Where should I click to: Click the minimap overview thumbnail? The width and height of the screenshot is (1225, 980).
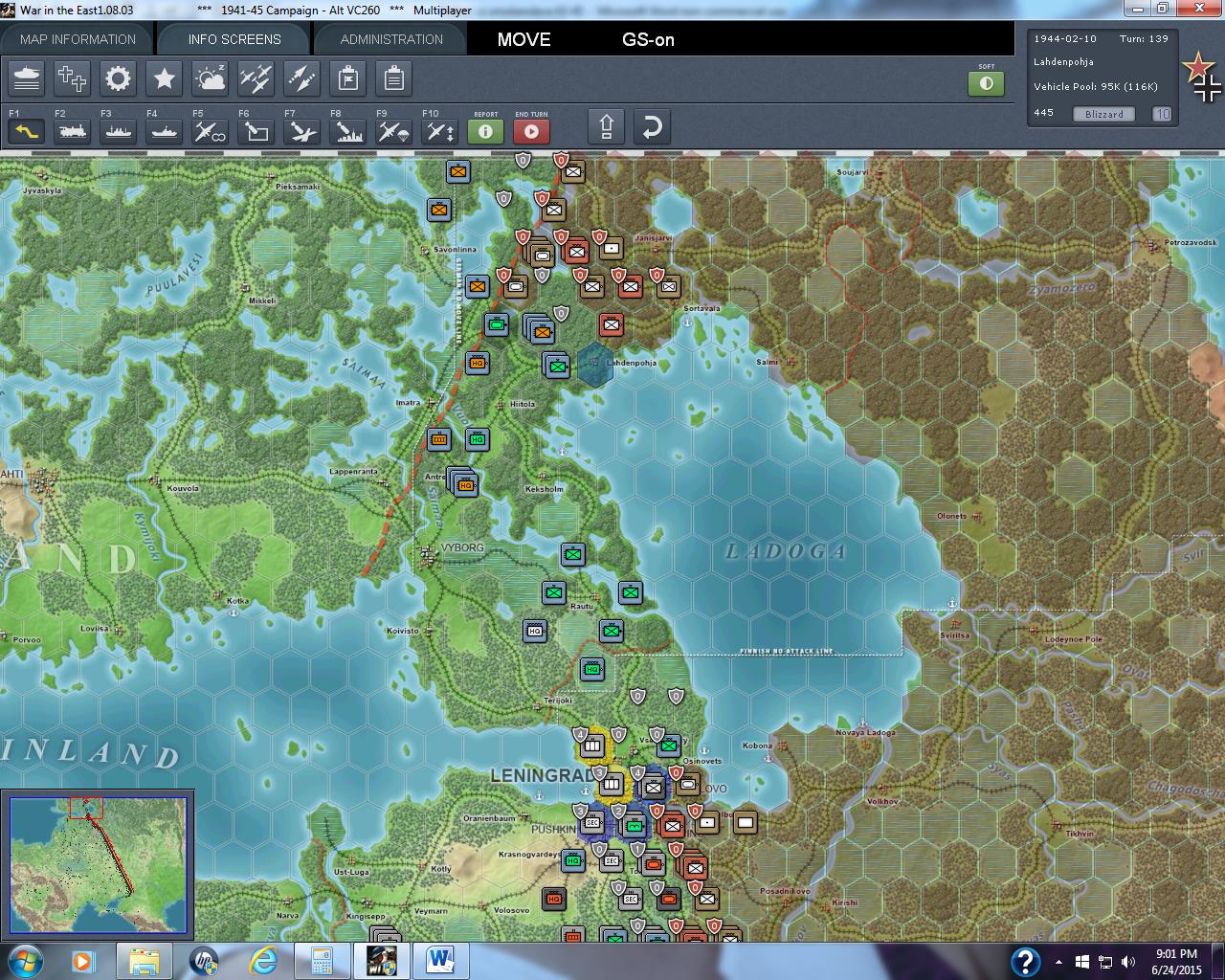pos(98,864)
